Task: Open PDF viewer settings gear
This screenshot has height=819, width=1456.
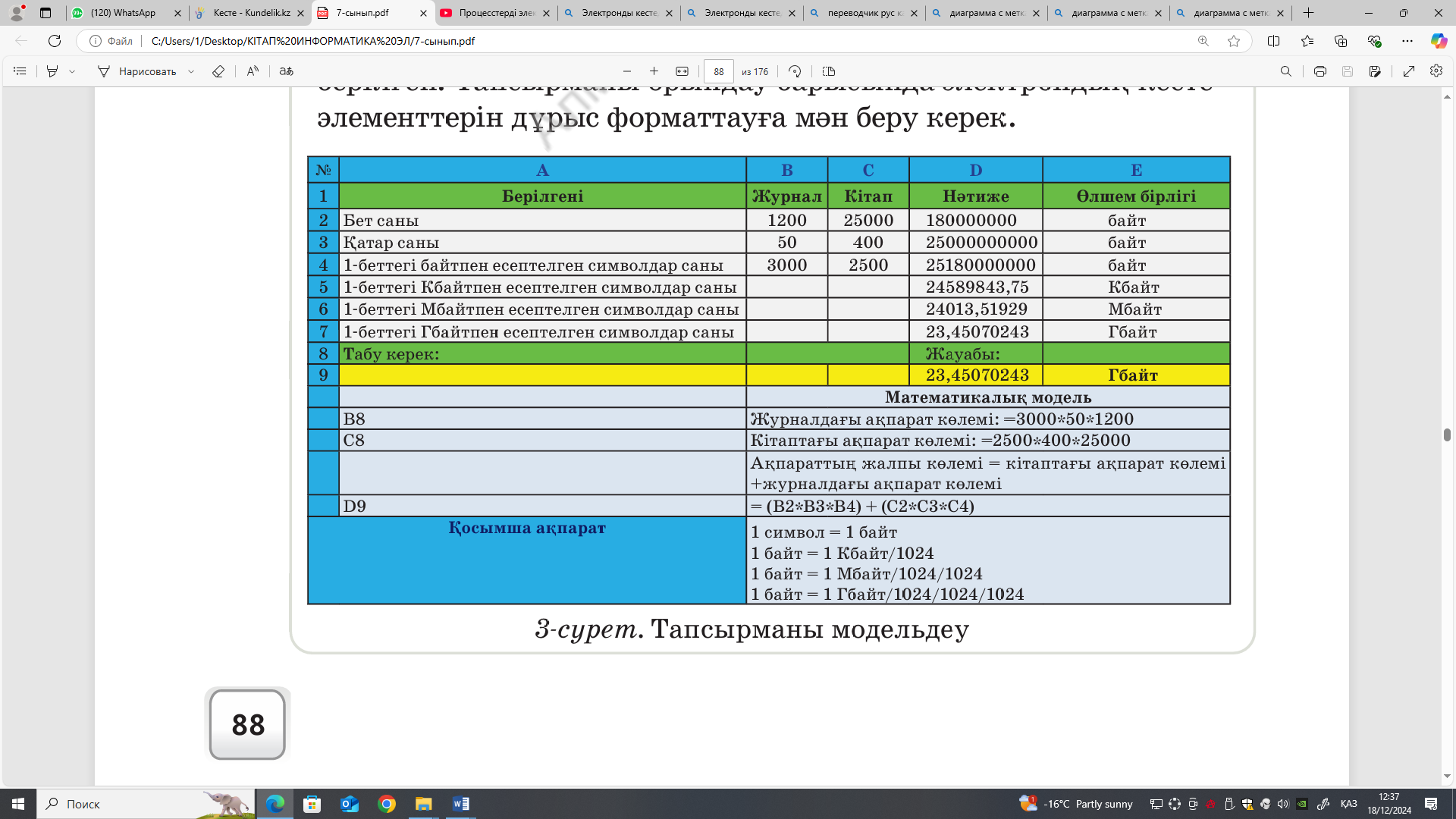Action: [x=1436, y=71]
